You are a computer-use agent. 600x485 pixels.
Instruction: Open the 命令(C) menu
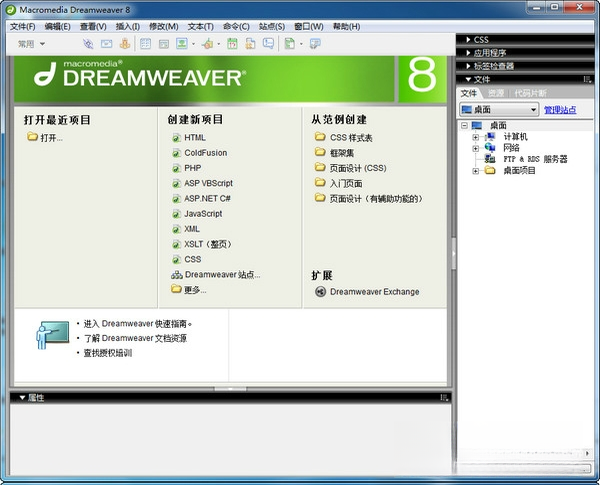point(236,26)
